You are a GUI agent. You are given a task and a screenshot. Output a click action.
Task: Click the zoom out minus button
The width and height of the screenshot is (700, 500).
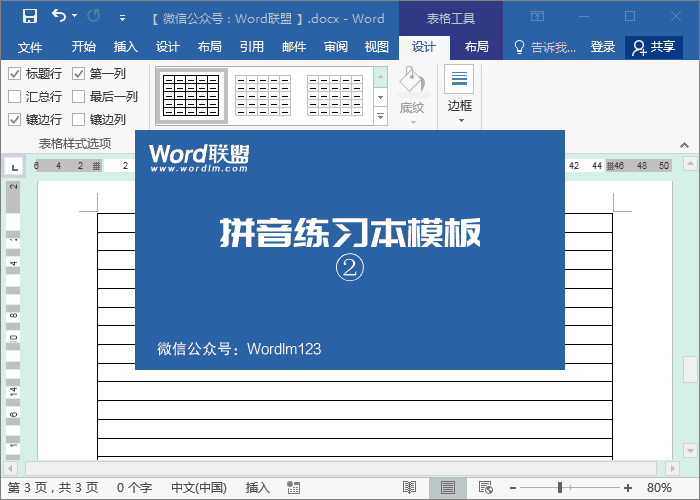click(x=513, y=488)
